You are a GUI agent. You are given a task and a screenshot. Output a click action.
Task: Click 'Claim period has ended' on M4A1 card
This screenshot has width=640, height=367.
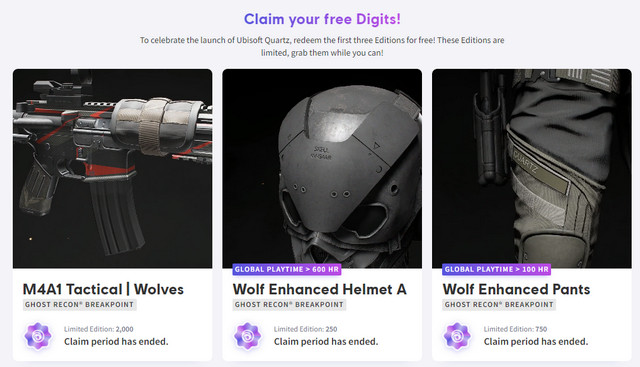pyautogui.click(x=116, y=342)
